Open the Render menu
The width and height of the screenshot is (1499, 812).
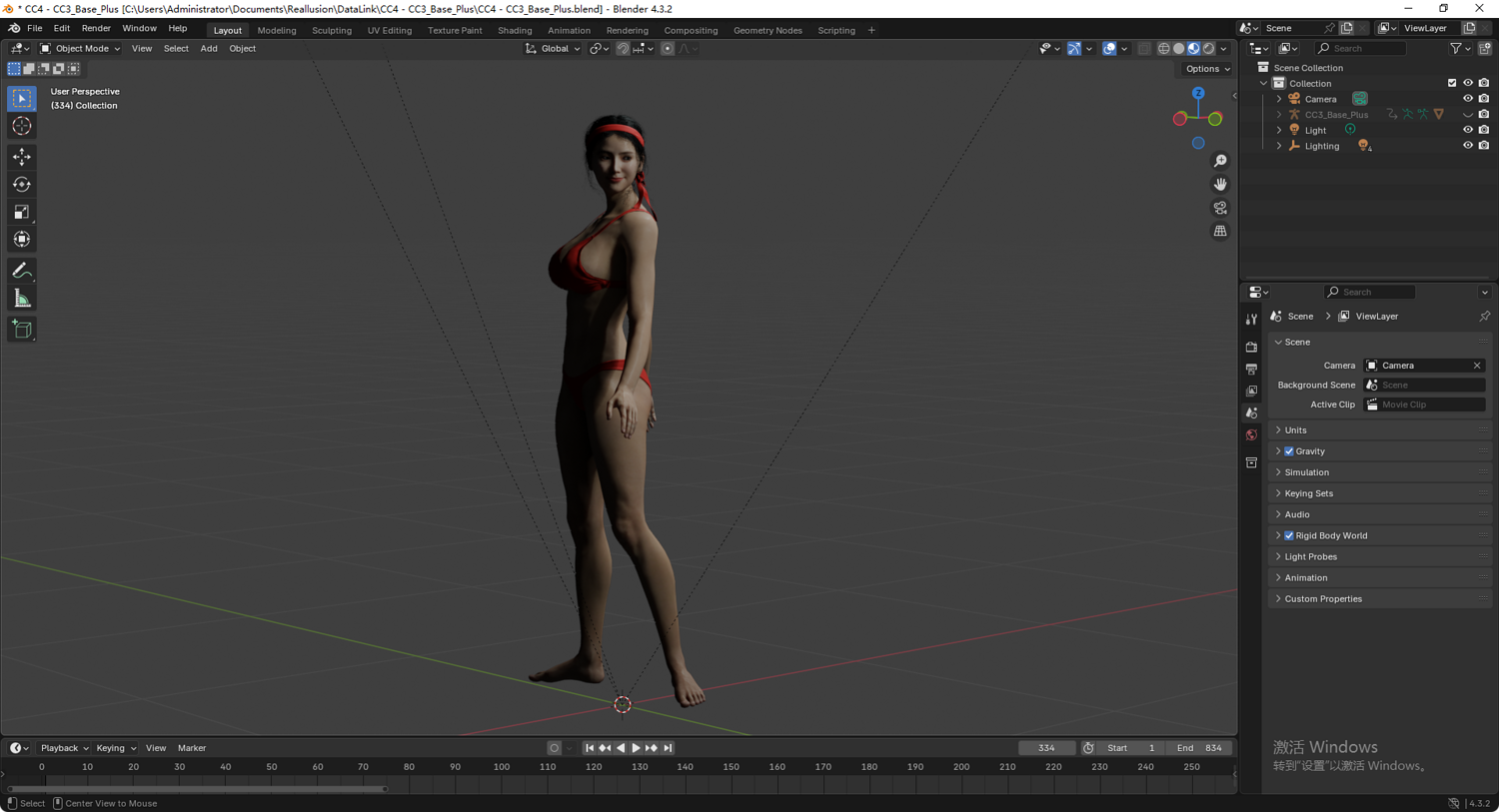96,29
